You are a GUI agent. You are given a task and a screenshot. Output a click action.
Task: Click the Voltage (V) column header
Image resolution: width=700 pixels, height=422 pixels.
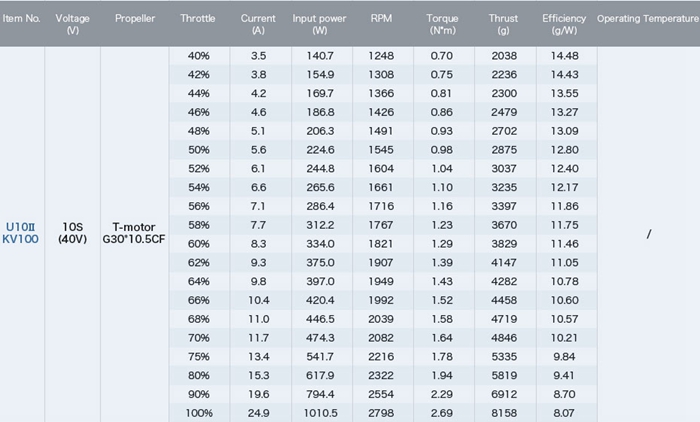click(72, 24)
